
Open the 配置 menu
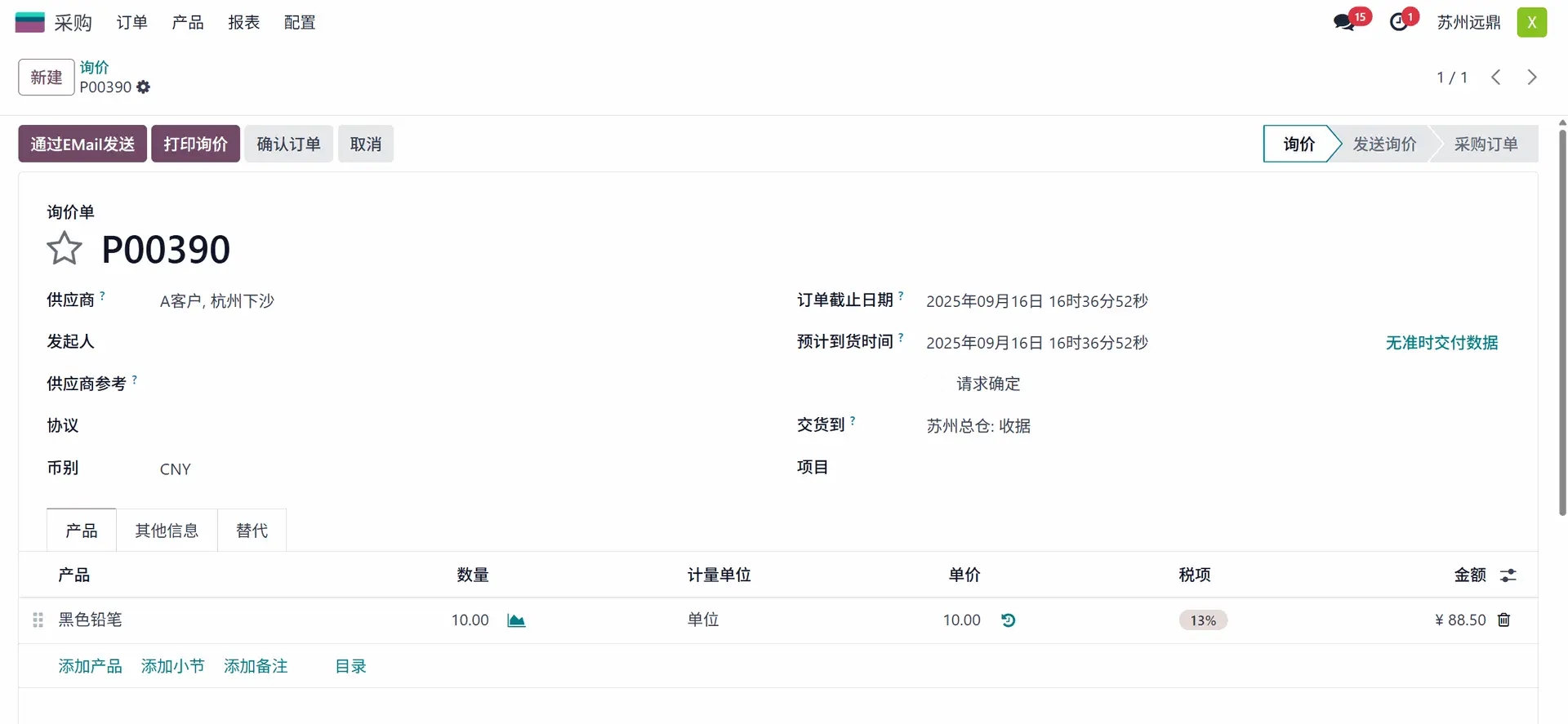coord(300,23)
